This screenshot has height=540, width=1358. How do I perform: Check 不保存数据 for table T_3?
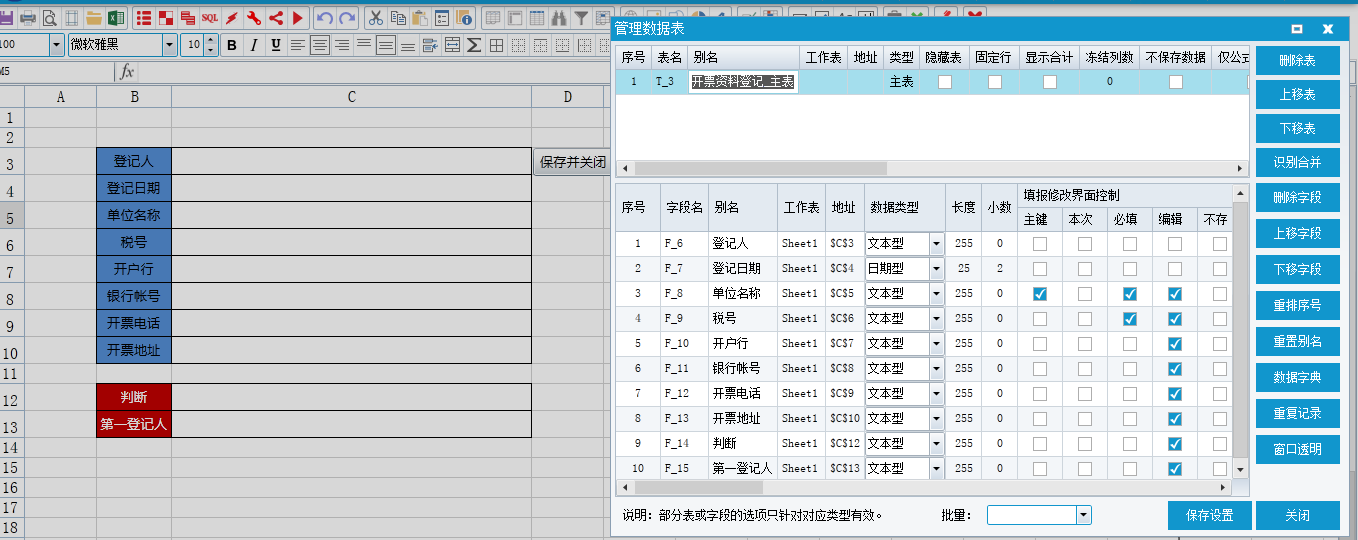[1176, 82]
